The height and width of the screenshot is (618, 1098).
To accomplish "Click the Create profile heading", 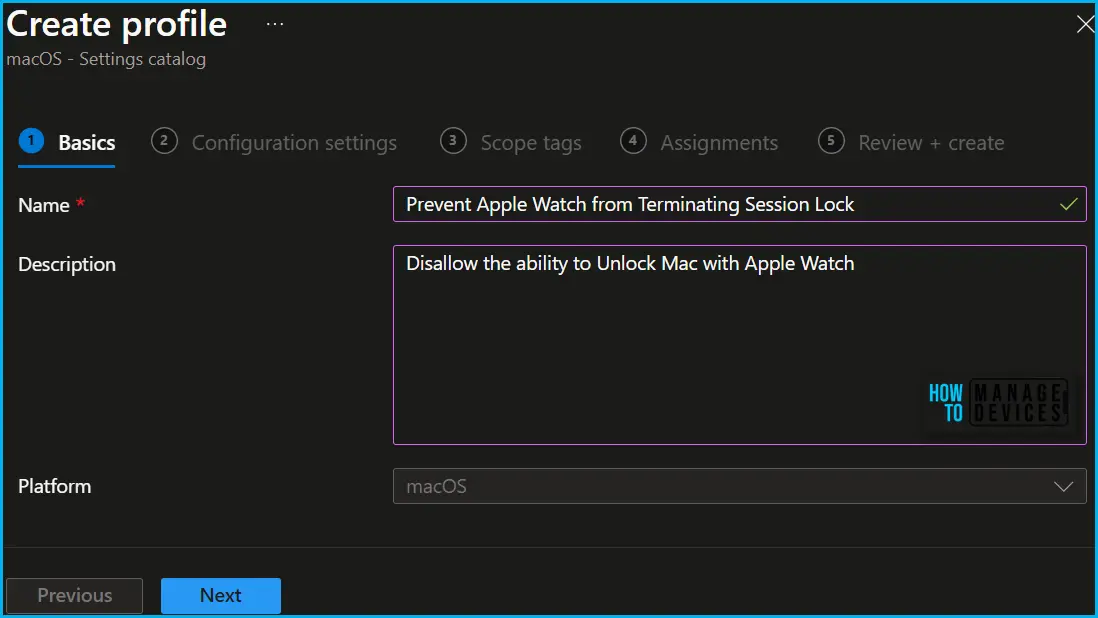I will click(x=117, y=24).
